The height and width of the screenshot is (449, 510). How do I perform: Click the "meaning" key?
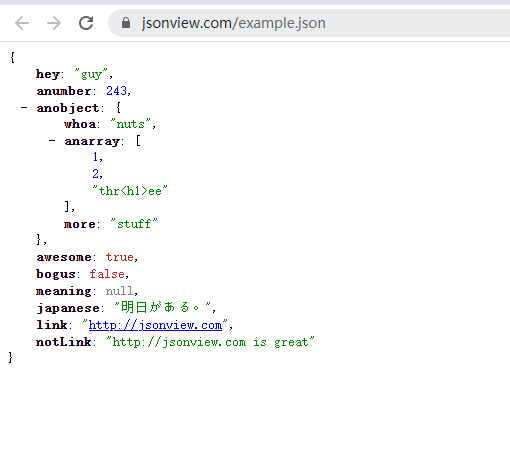point(64,292)
